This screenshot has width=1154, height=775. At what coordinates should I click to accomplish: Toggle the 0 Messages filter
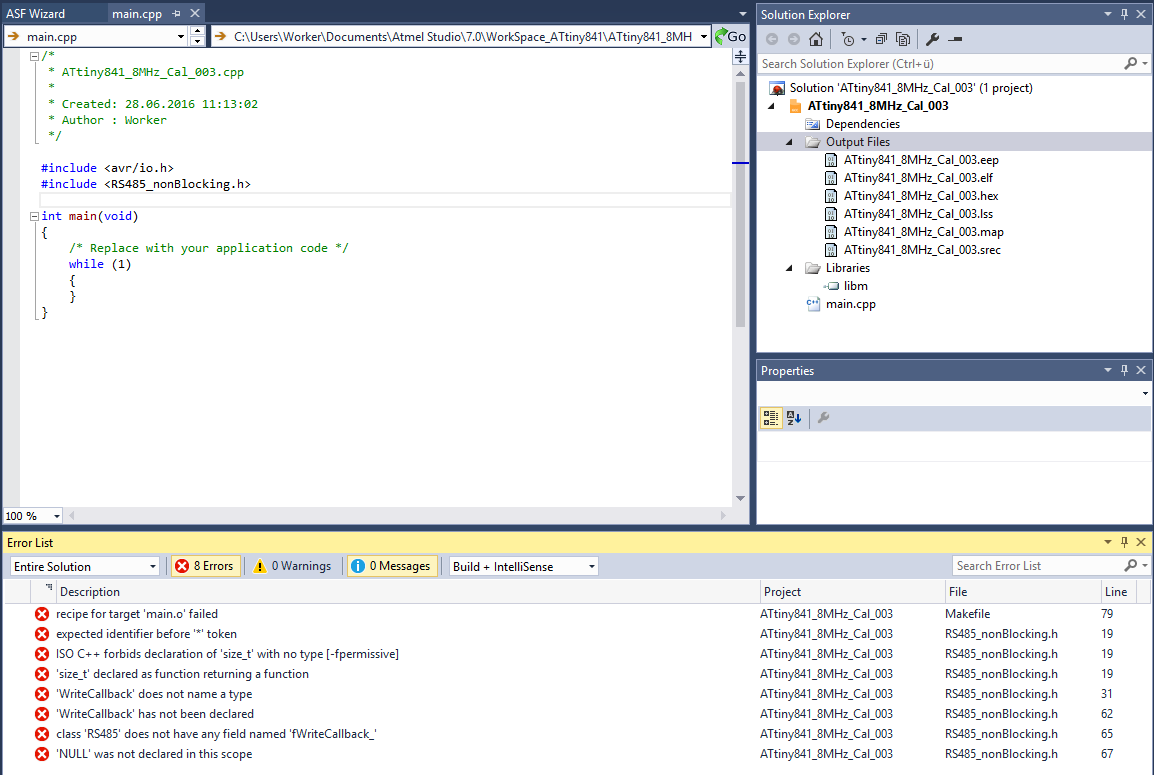pos(391,566)
